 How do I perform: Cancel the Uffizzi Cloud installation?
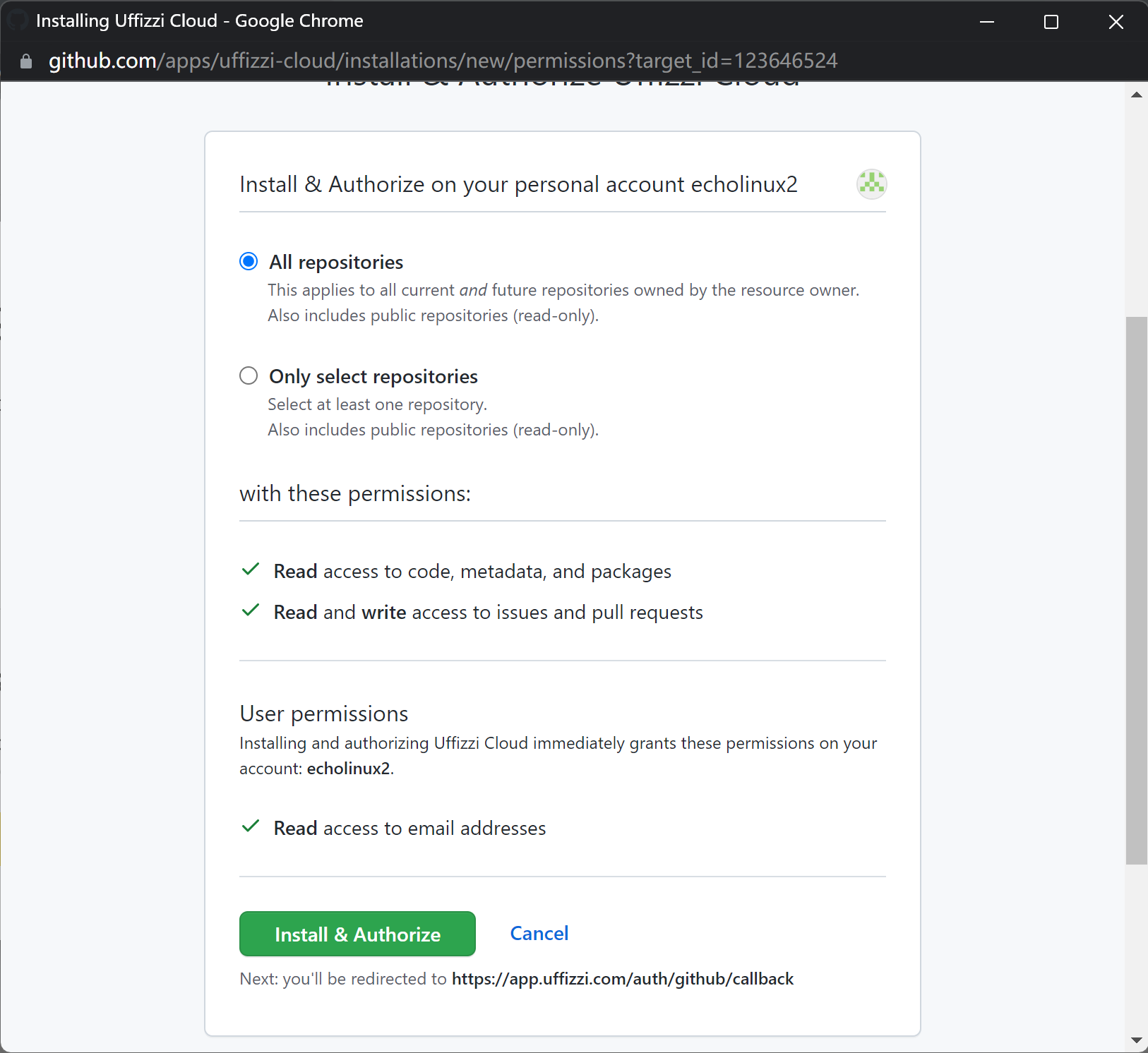539,934
